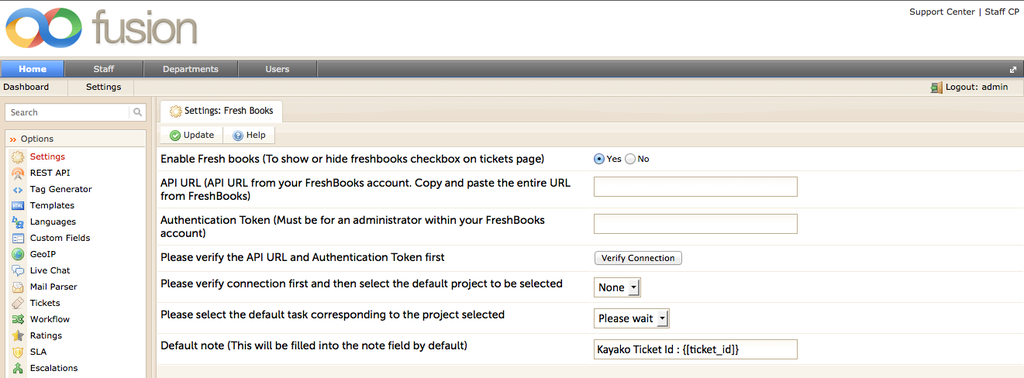Click the SLA shield icon
The image size is (1024, 378).
(18, 352)
